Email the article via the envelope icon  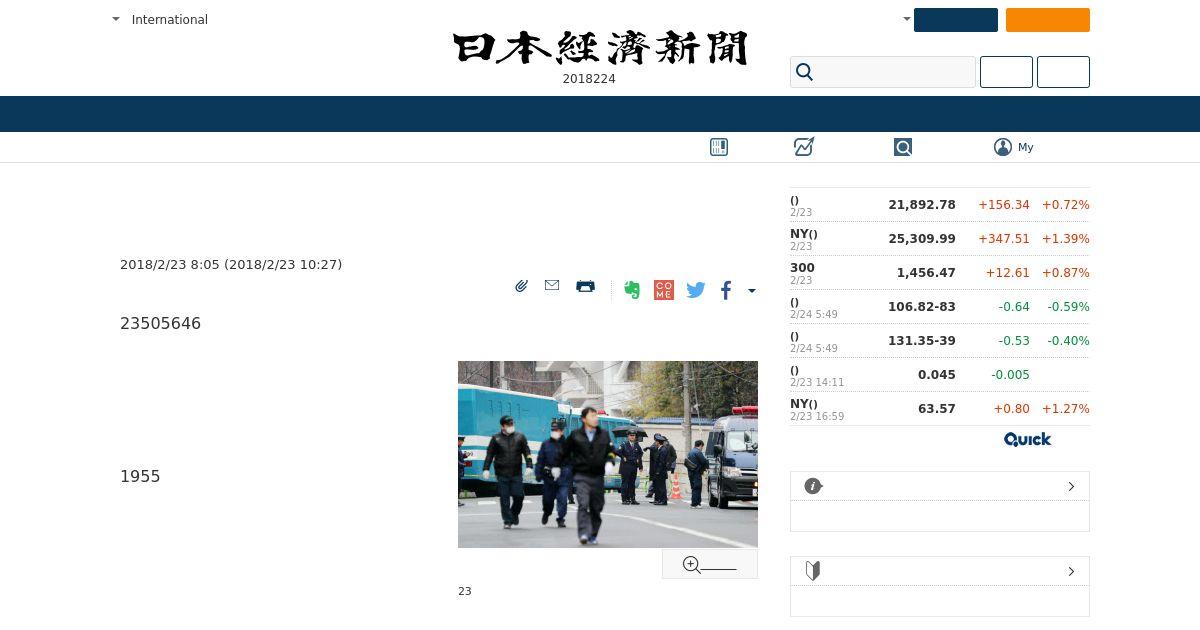(552, 286)
